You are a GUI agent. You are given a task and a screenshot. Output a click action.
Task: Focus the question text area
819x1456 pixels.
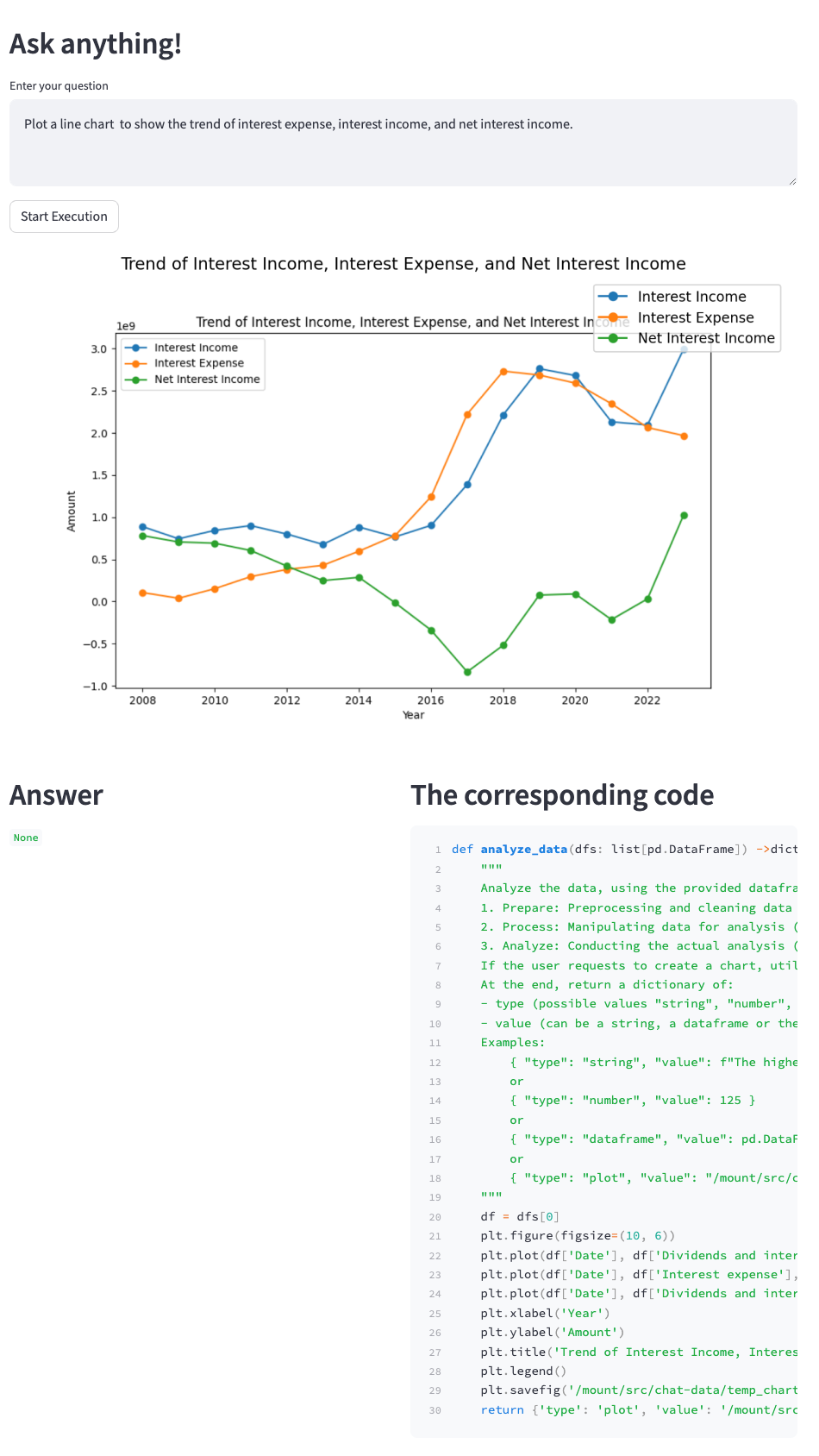[x=403, y=142]
